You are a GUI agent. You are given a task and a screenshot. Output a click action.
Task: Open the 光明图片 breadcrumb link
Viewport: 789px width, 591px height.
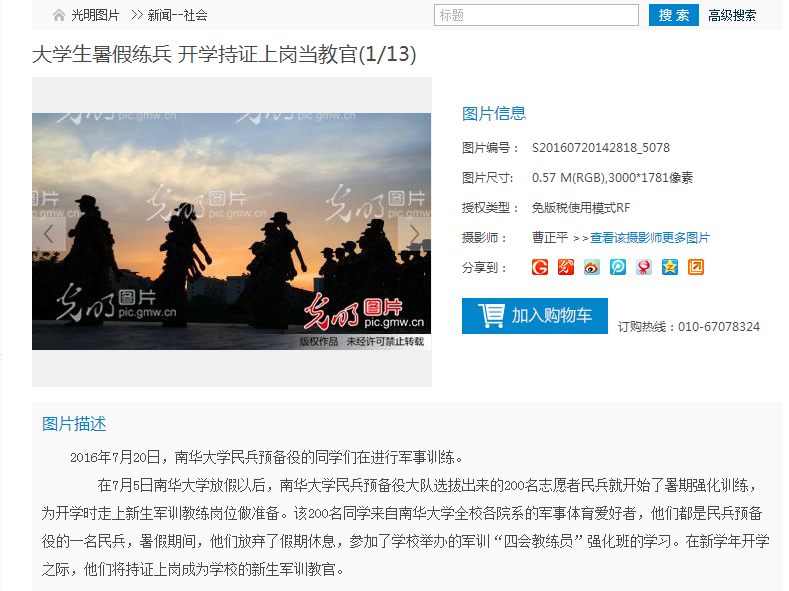[x=95, y=16]
